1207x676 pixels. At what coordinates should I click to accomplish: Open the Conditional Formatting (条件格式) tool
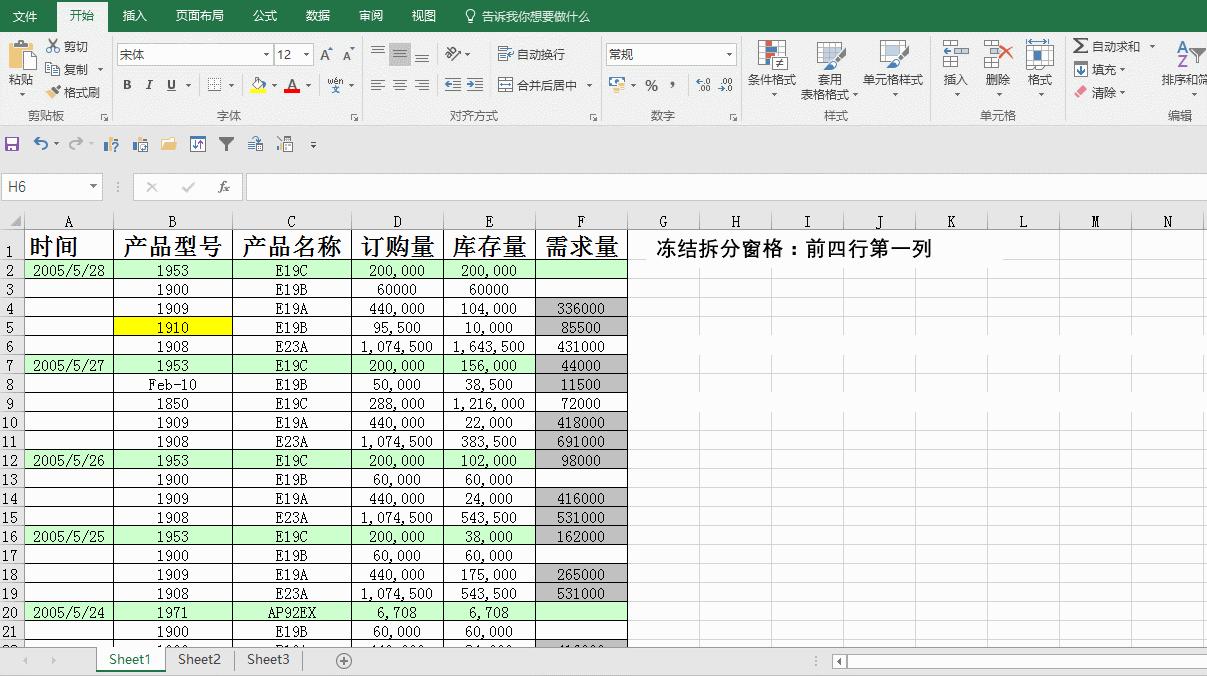pos(771,68)
